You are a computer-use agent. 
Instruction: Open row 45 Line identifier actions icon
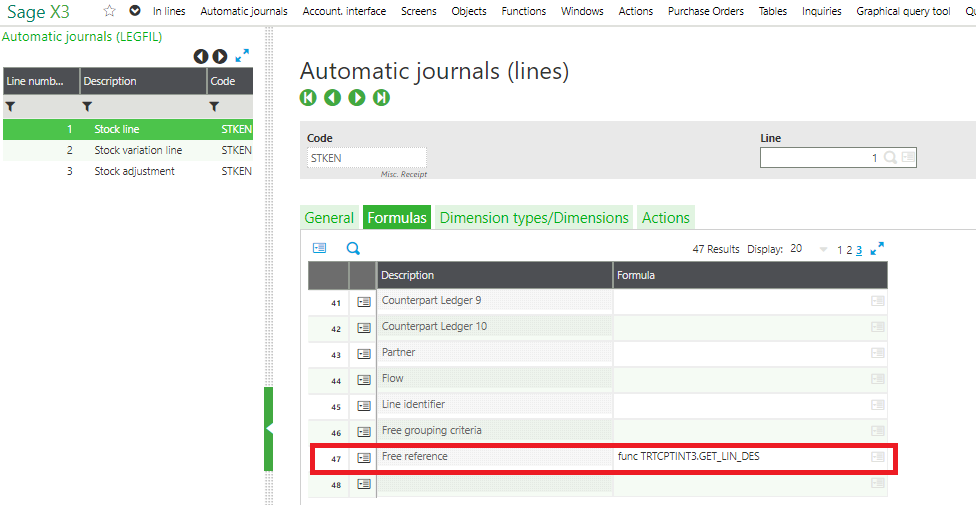[x=364, y=406]
